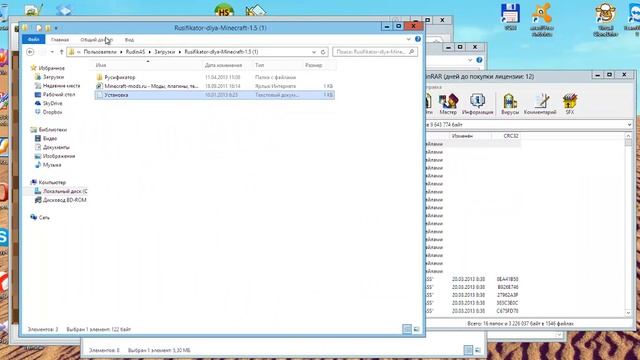The height and width of the screenshot is (360, 640).
Task: Switch Explorer to large icons view
Action: [x=416, y=329]
